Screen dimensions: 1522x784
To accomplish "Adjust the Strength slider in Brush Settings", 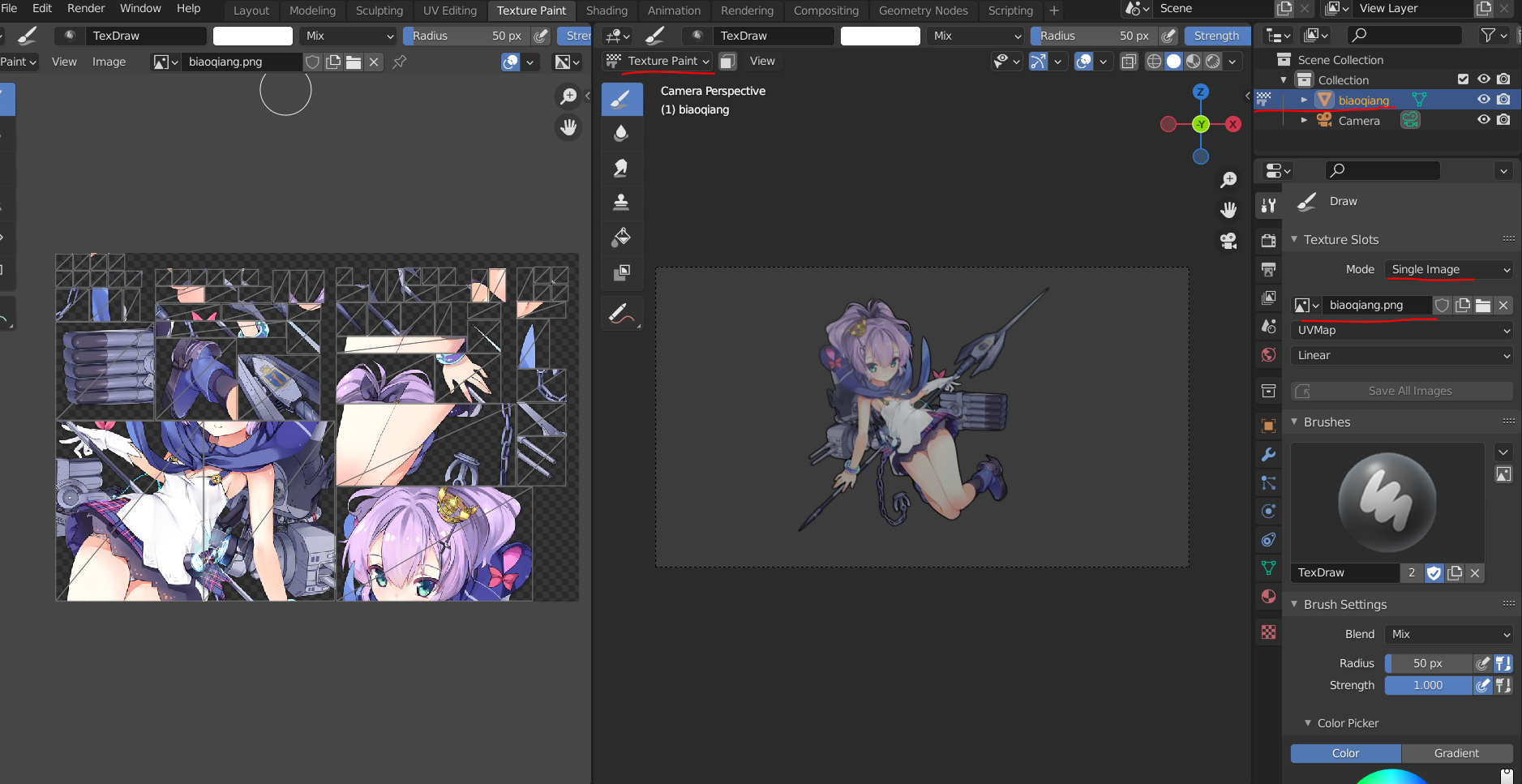I will coord(1428,686).
